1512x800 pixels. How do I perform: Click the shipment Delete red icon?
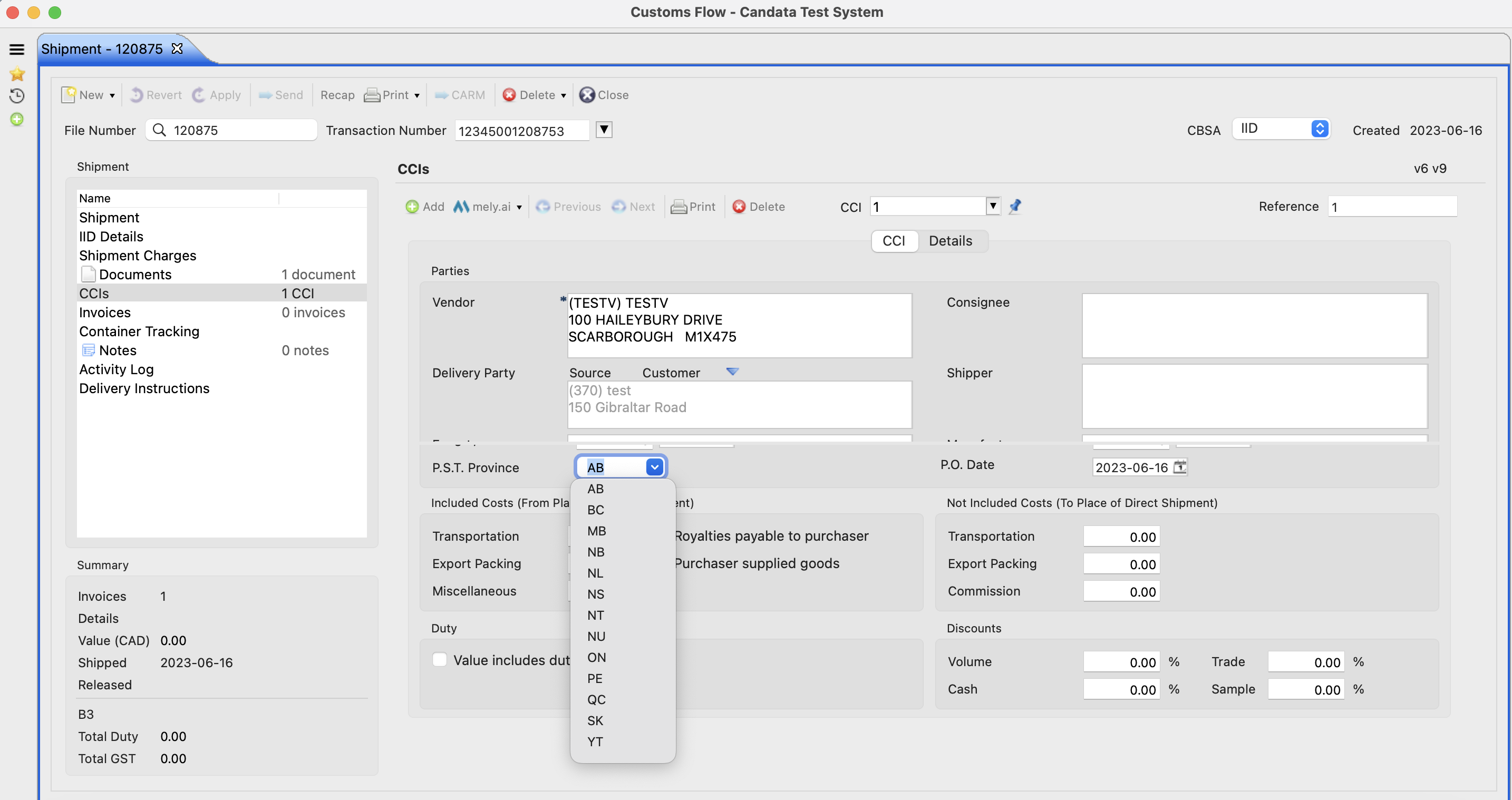[509, 94]
